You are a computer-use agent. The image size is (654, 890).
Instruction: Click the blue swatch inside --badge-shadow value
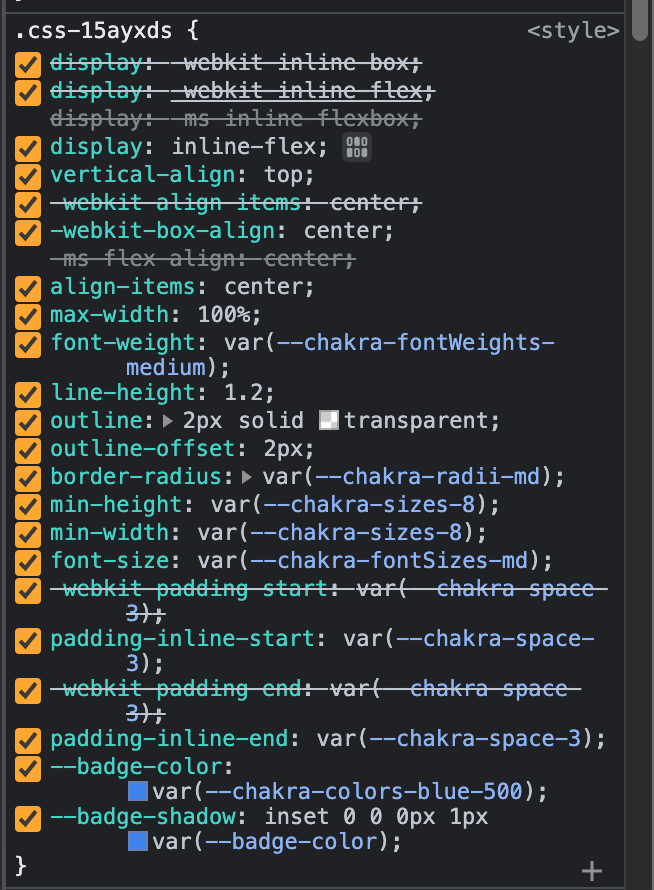point(140,841)
